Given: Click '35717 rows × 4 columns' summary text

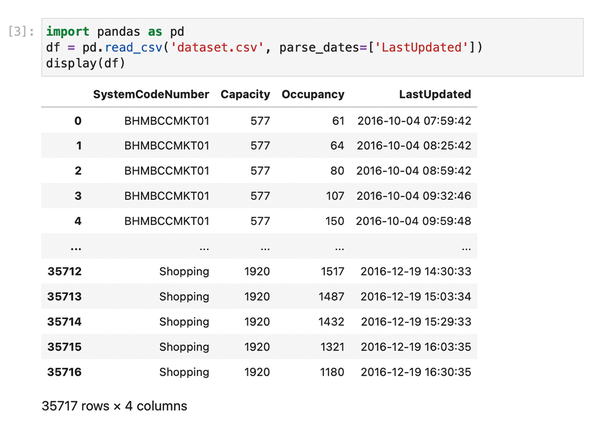Looking at the screenshot, I should pyautogui.click(x=114, y=406).
